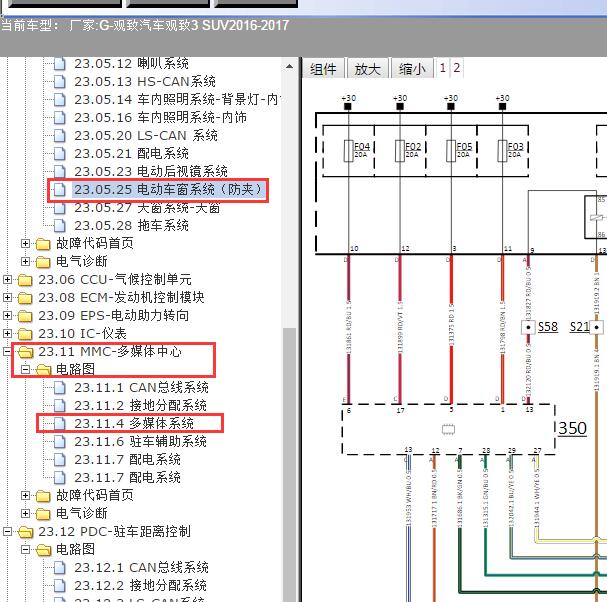Switch to diagram page 2
Image resolution: width=607 pixels, height=602 pixels.
pyautogui.click(x=456, y=68)
